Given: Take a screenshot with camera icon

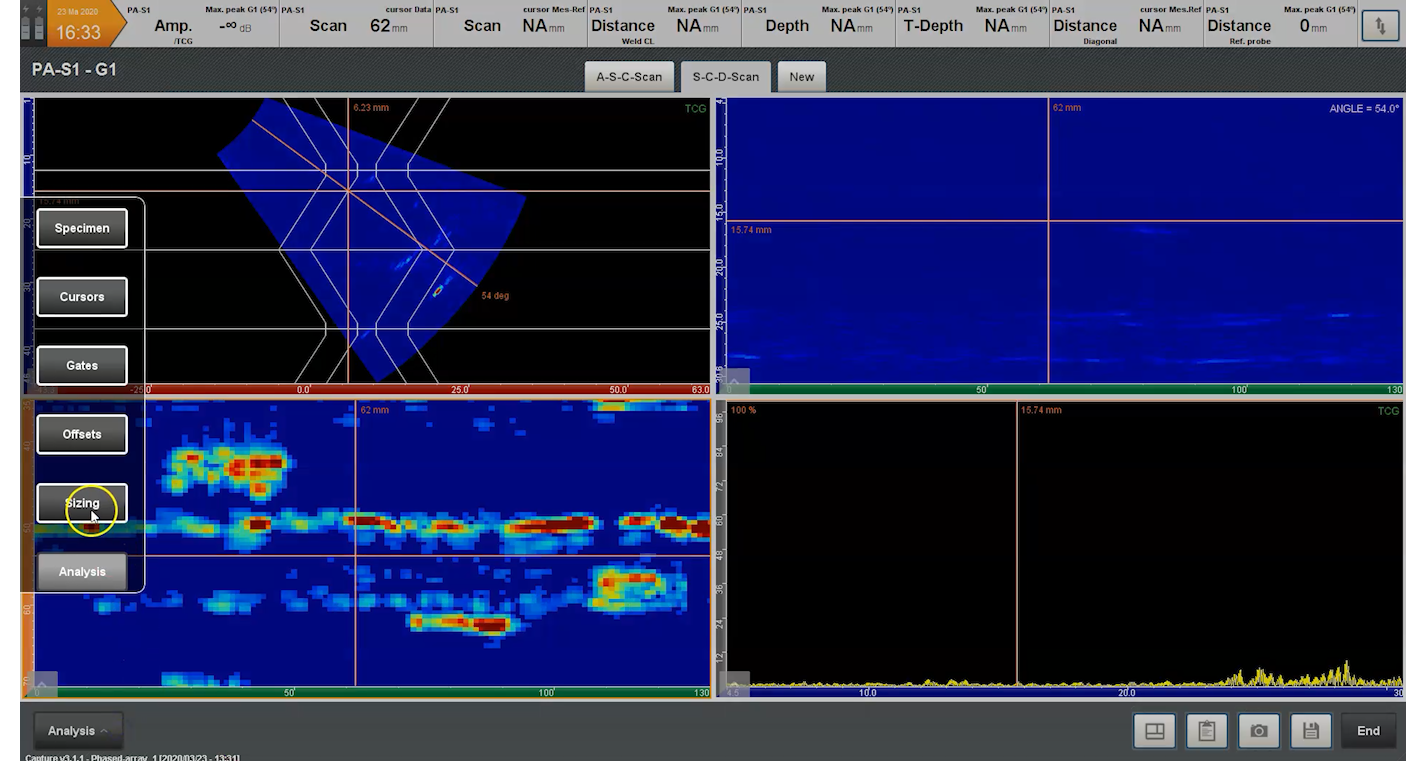Looking at the screenshot, I should 1259,731.
